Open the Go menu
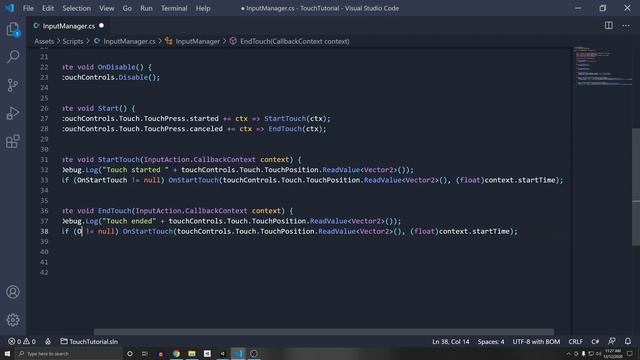 pos(127,8)
